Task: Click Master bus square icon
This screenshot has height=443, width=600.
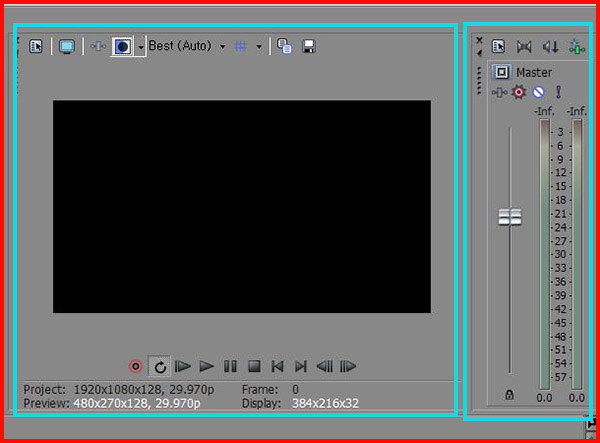Action: pos(501,72)
